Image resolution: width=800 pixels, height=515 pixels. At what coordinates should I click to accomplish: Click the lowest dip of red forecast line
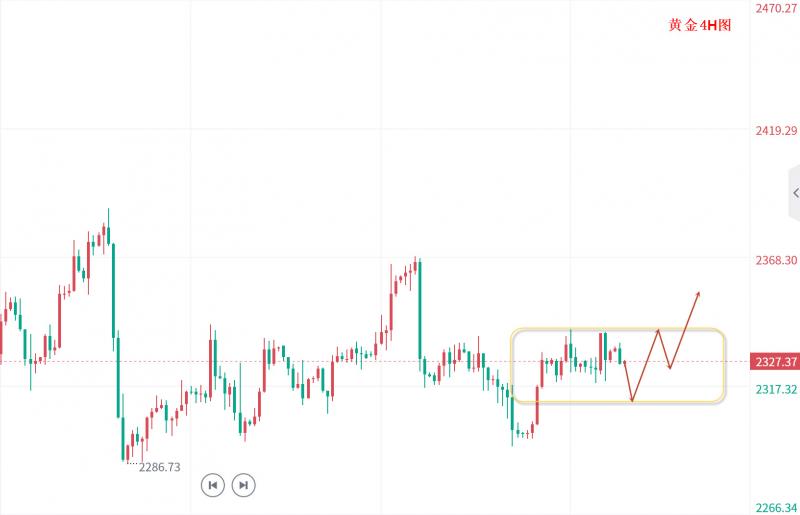click(633, 401)
